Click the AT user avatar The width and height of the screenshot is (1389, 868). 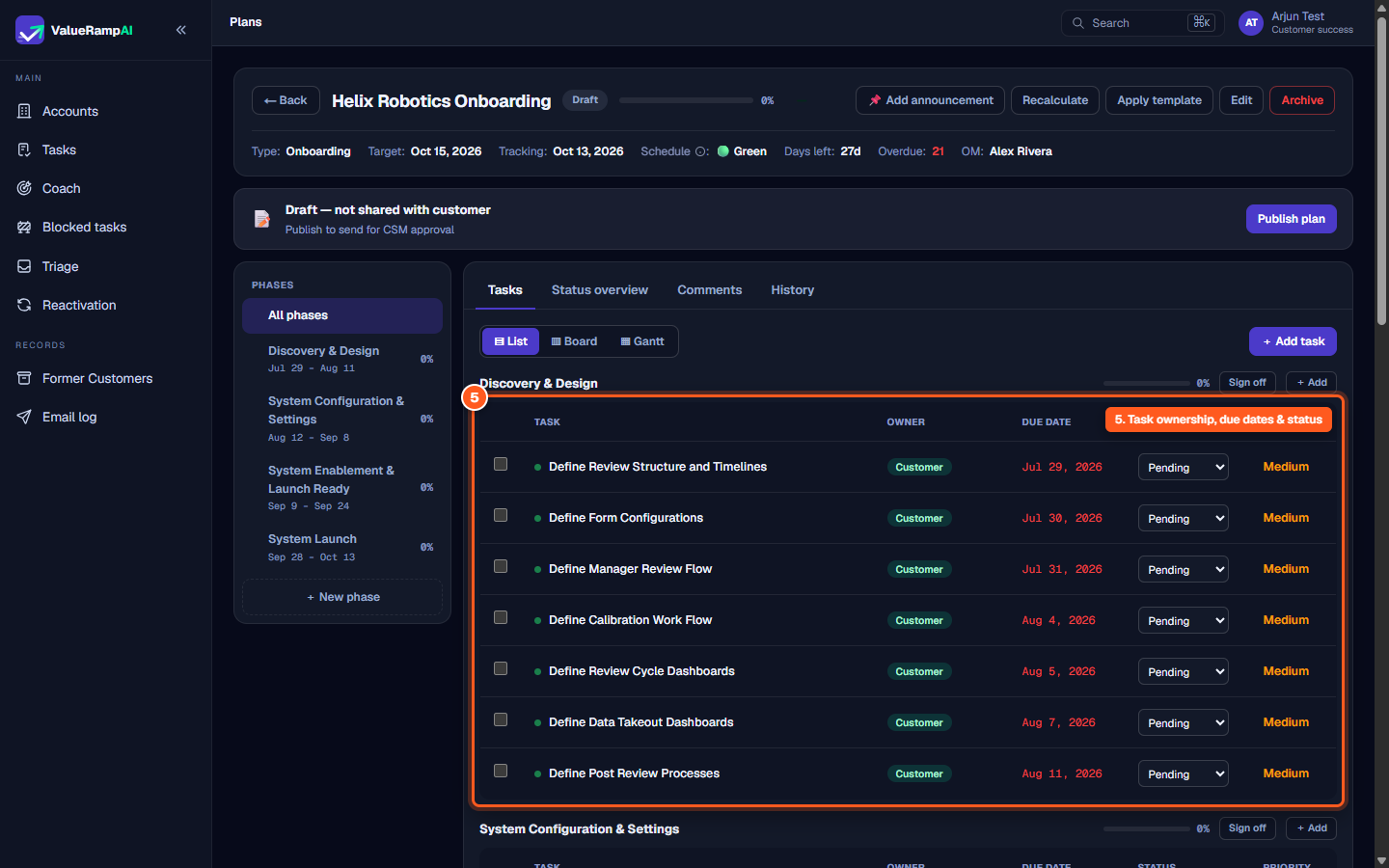point(1251,23)
